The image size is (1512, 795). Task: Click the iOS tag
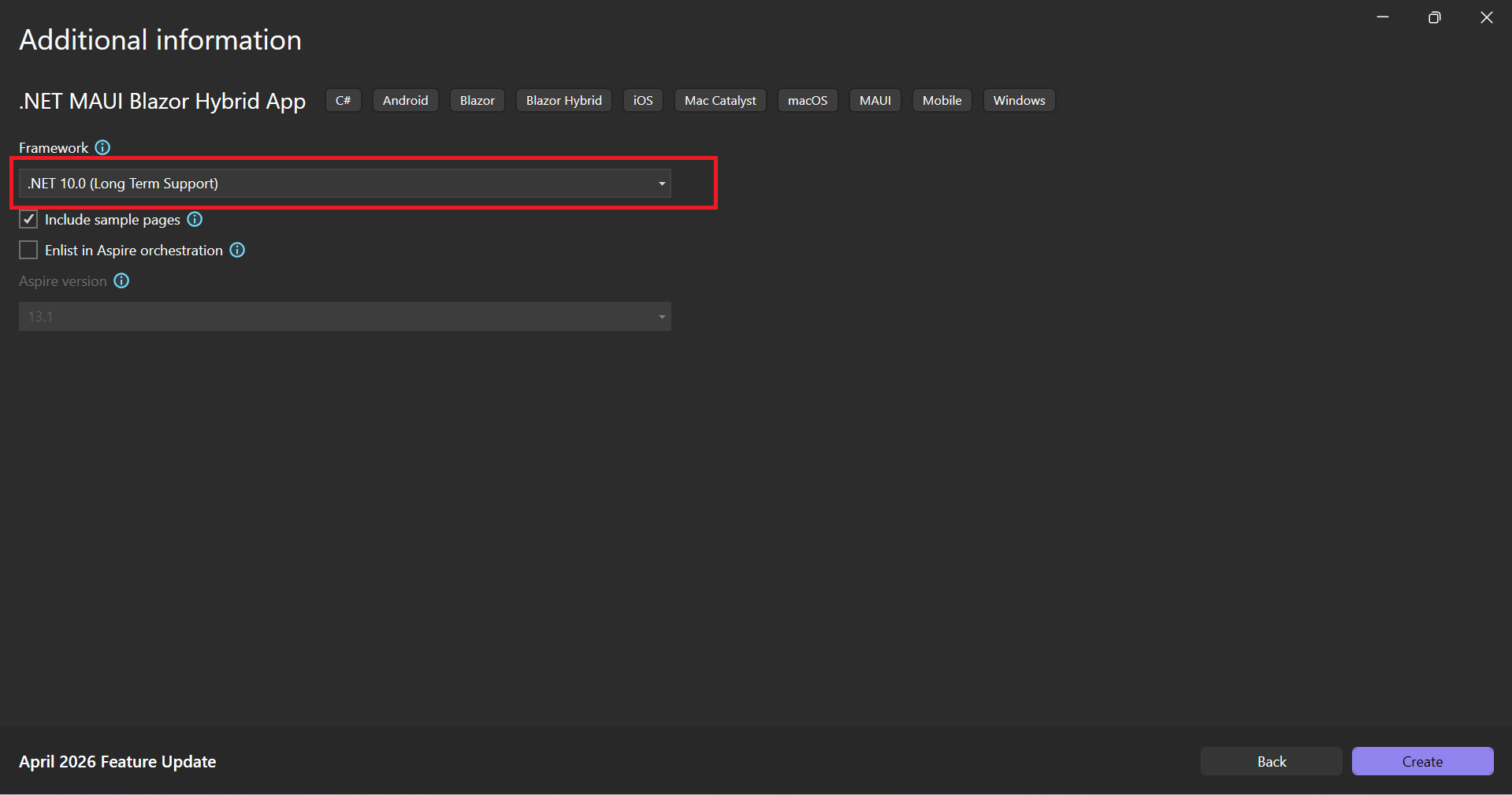coord(643,100)
